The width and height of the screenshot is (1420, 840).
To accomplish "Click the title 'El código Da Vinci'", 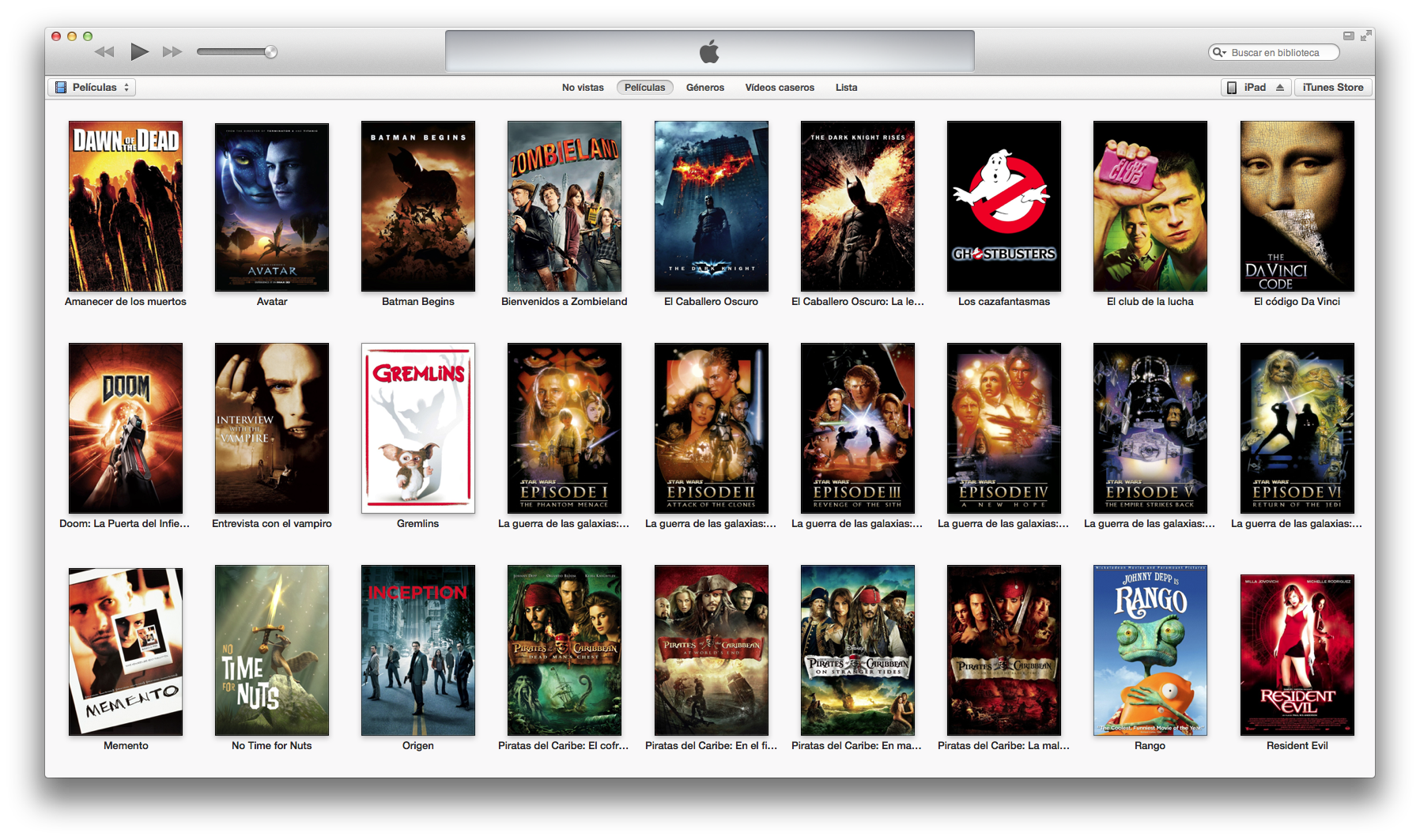I will pyautogui.click(x=1297, y=302).
